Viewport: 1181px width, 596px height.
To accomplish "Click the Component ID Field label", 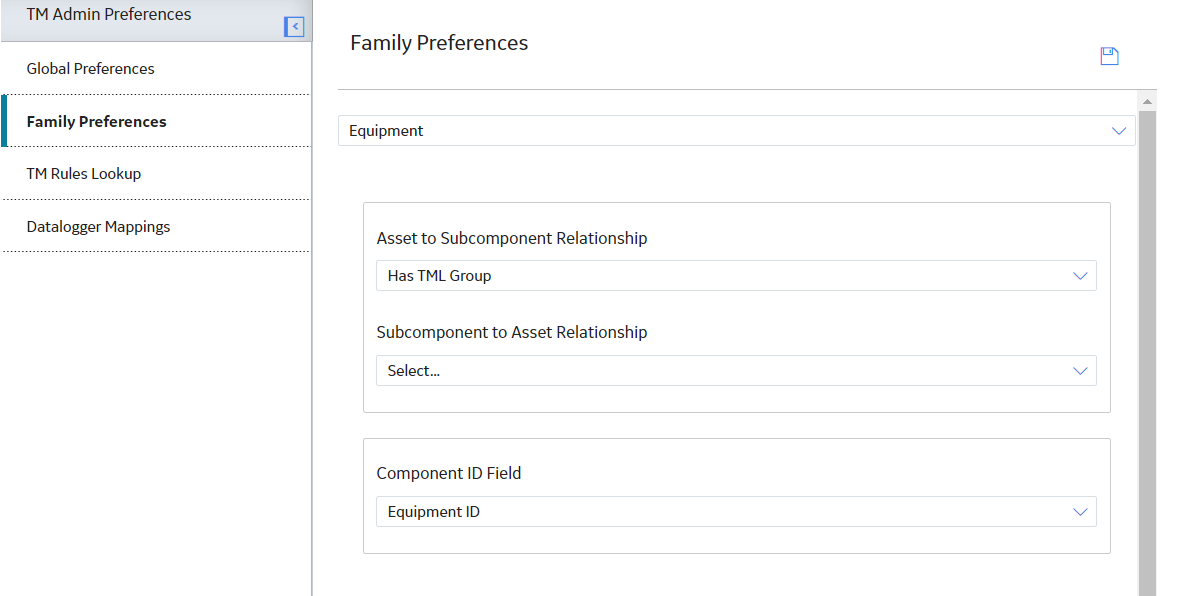I will click(449, 473).
